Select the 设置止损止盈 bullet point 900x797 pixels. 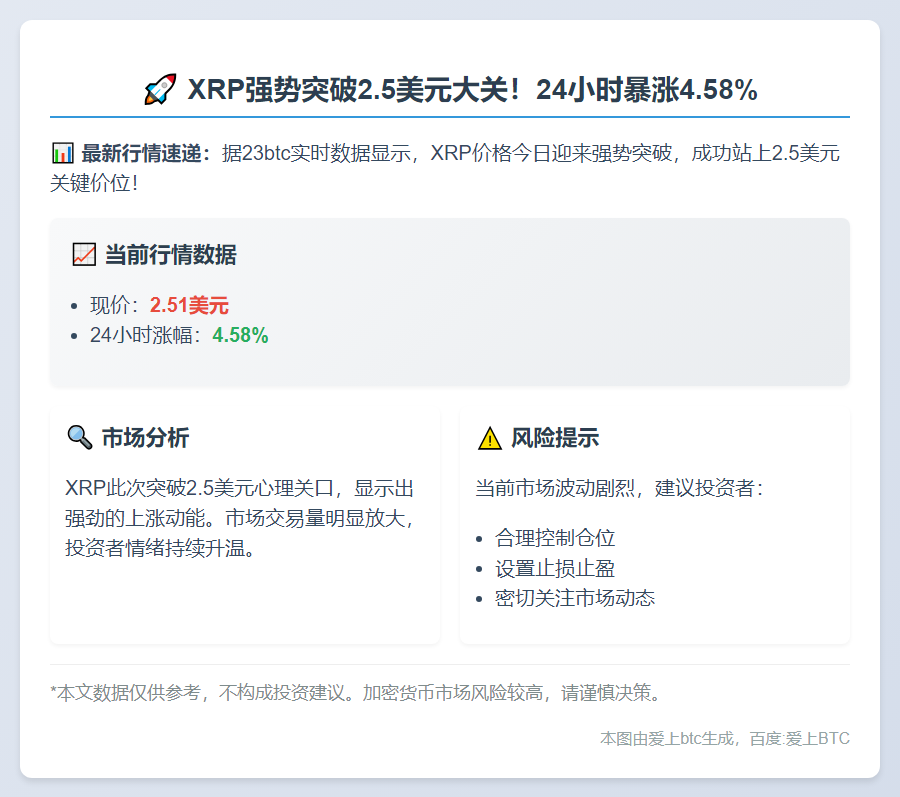pyautogui.click(x=554, y=567)
